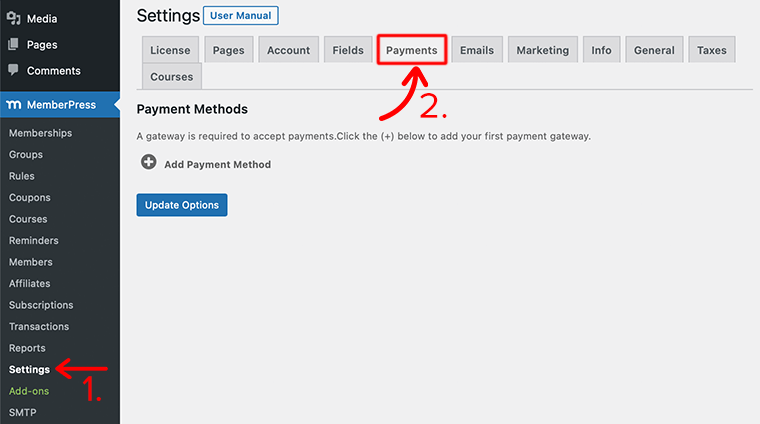The image size is (760, 424).
Task: Open Coupons submenu item
Action: (x=30, y=197)
